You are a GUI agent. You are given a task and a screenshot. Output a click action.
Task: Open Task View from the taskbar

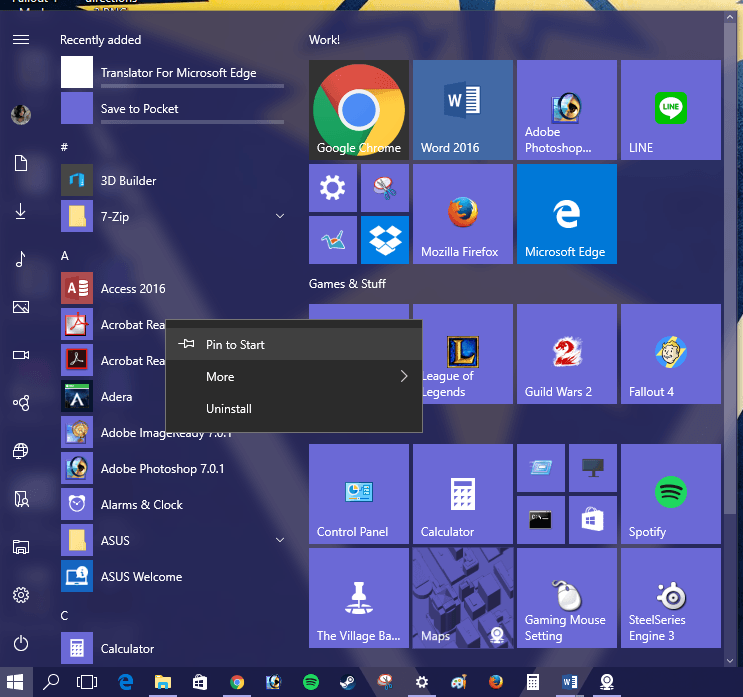(x=87, y=682)
